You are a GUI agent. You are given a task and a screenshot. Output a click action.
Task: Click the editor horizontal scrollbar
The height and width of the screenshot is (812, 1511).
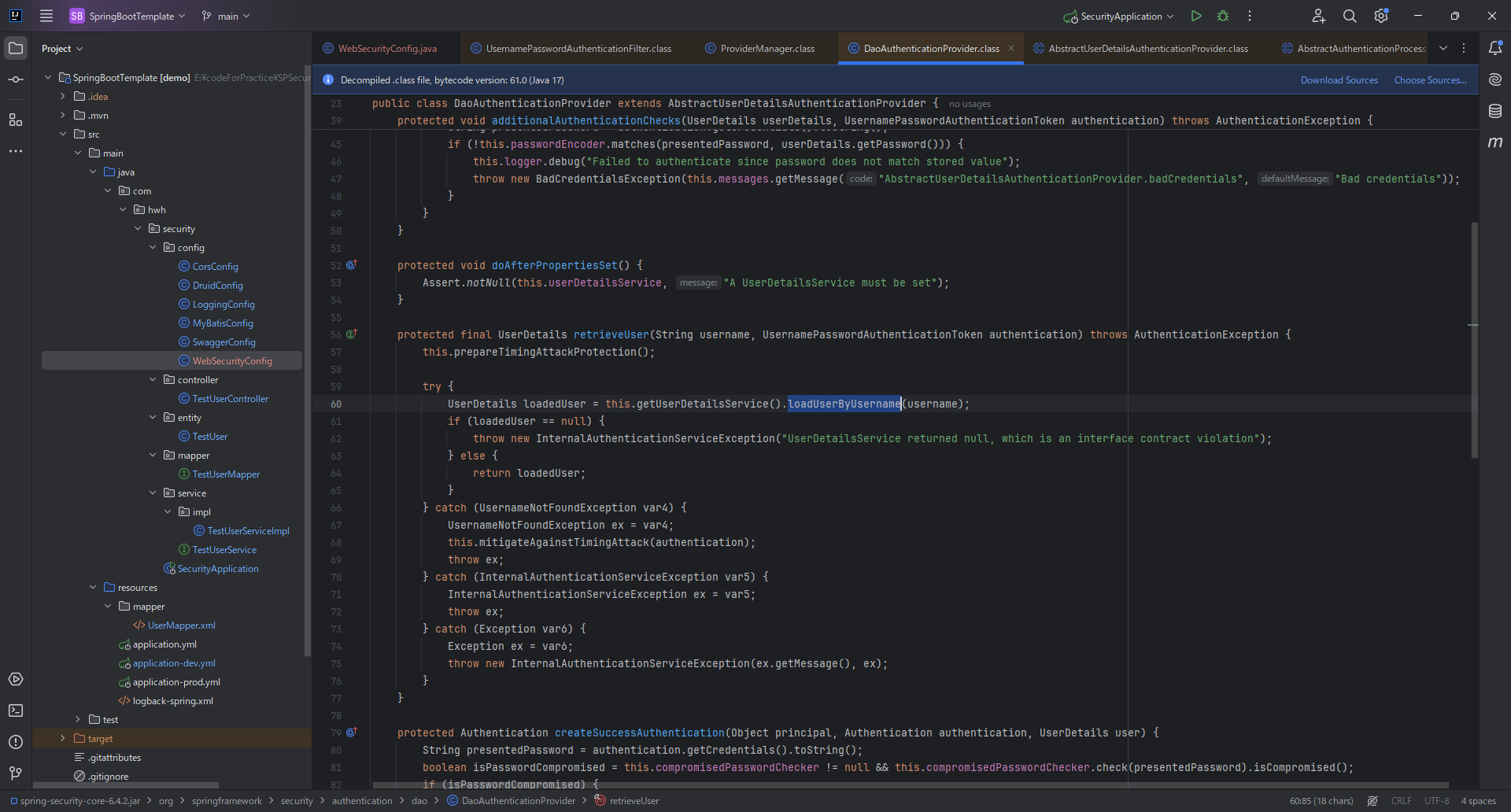(911, 784)
